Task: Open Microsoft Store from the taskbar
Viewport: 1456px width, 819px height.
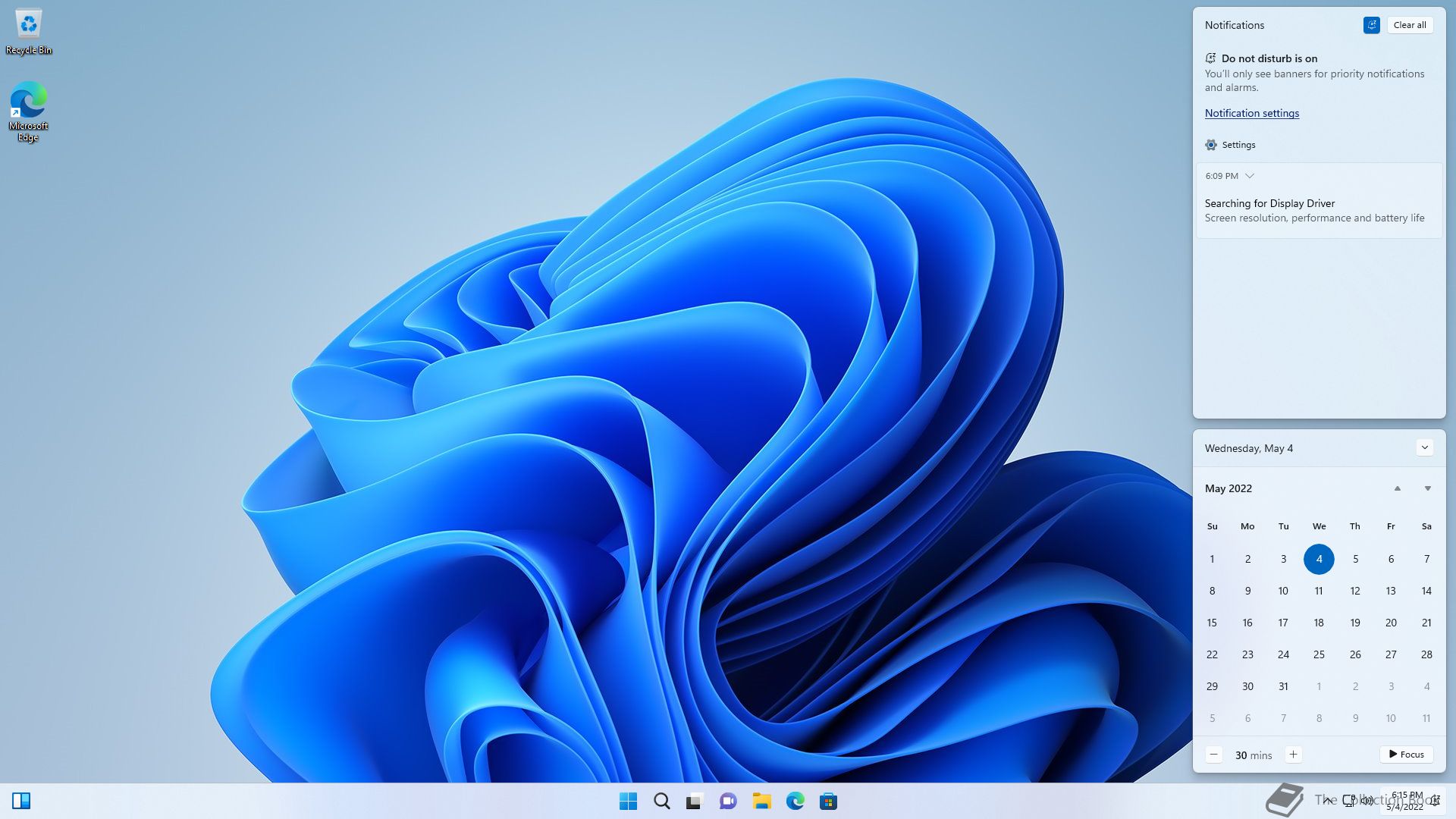Action: tap(828, 801)
